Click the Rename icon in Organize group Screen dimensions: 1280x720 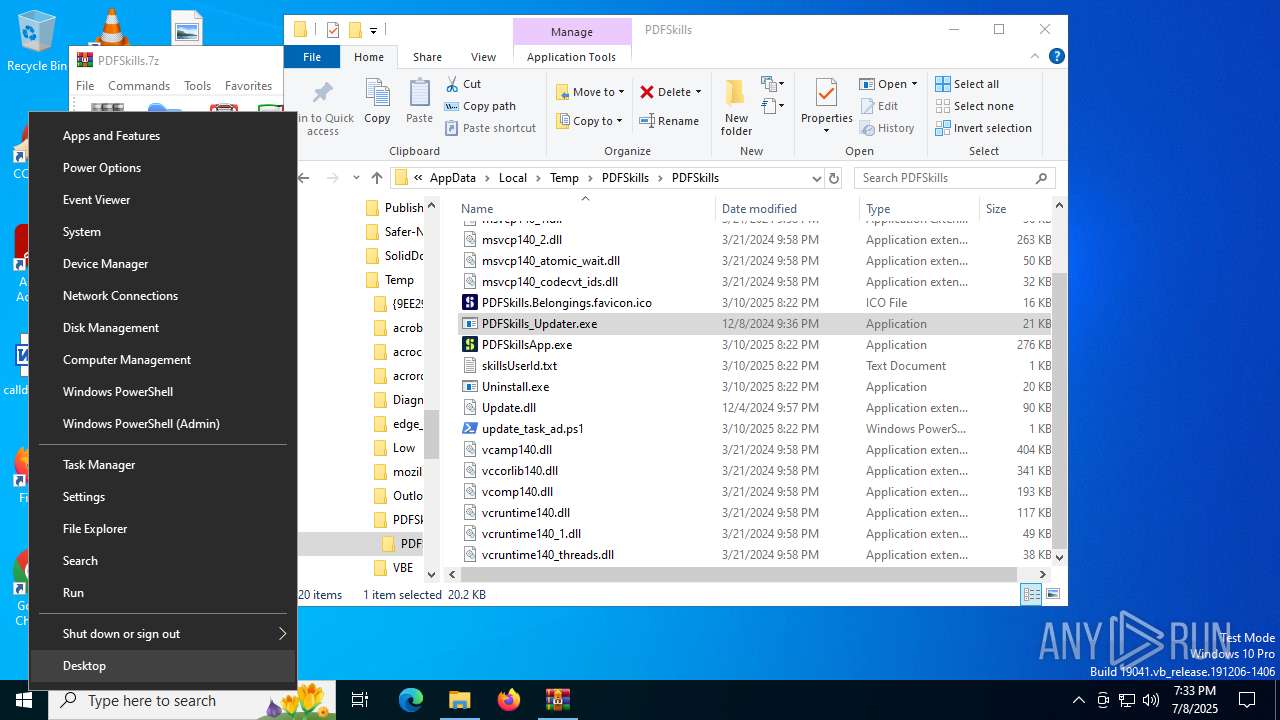pos(647,121)
